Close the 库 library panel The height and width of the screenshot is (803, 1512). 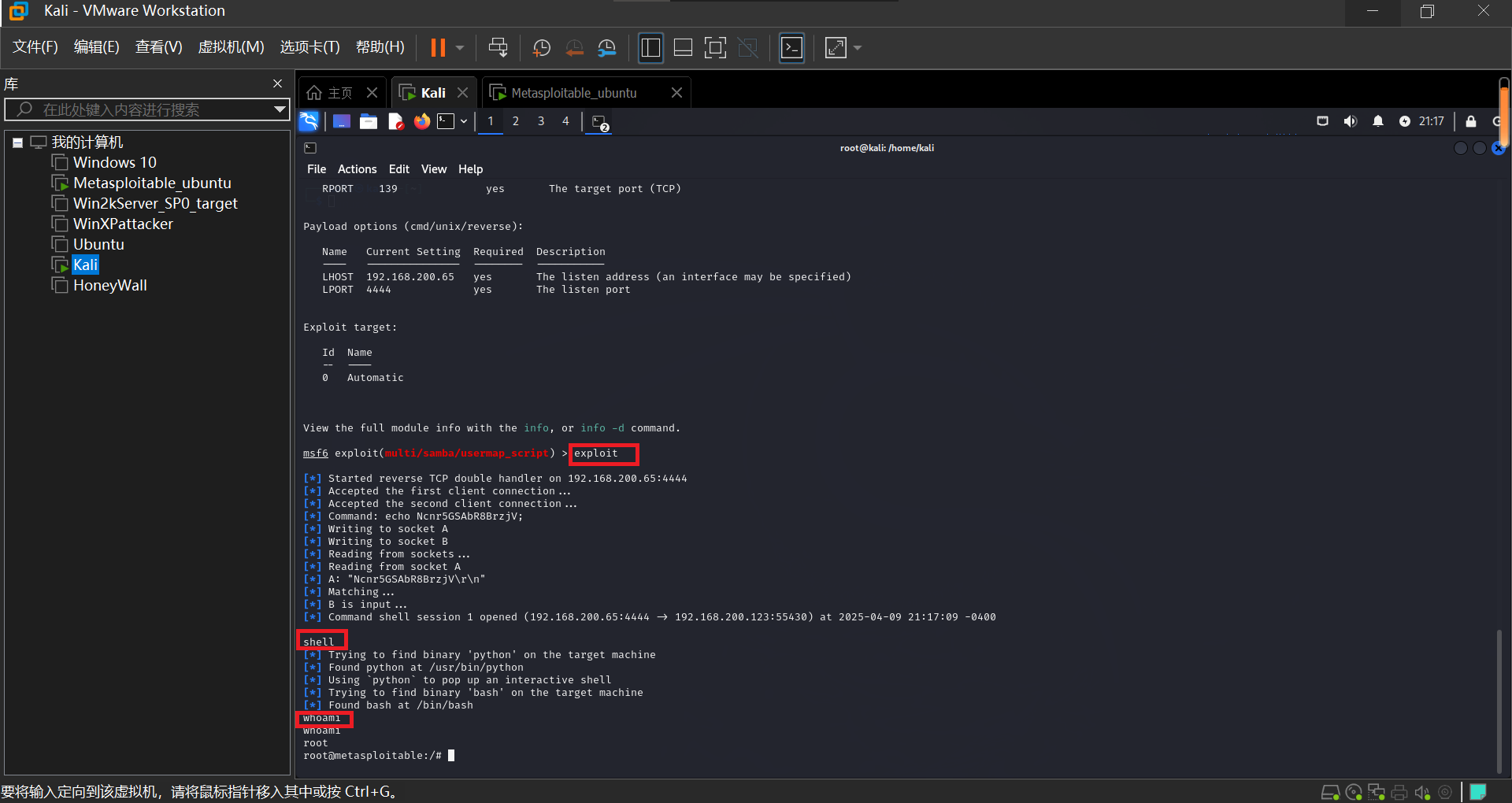click(277, 83)
